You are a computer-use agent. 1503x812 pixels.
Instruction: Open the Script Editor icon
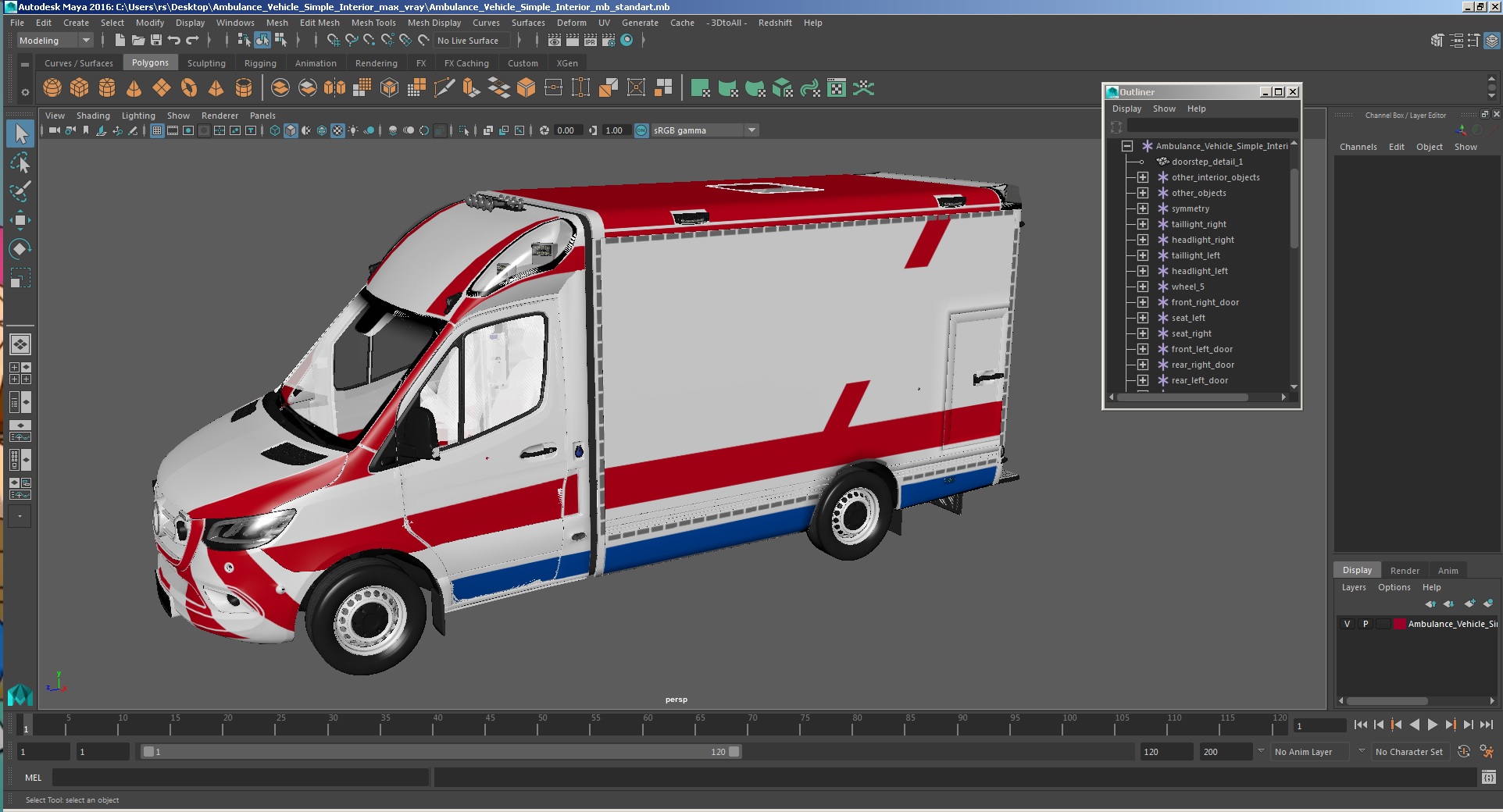[x=1488, y=778]
